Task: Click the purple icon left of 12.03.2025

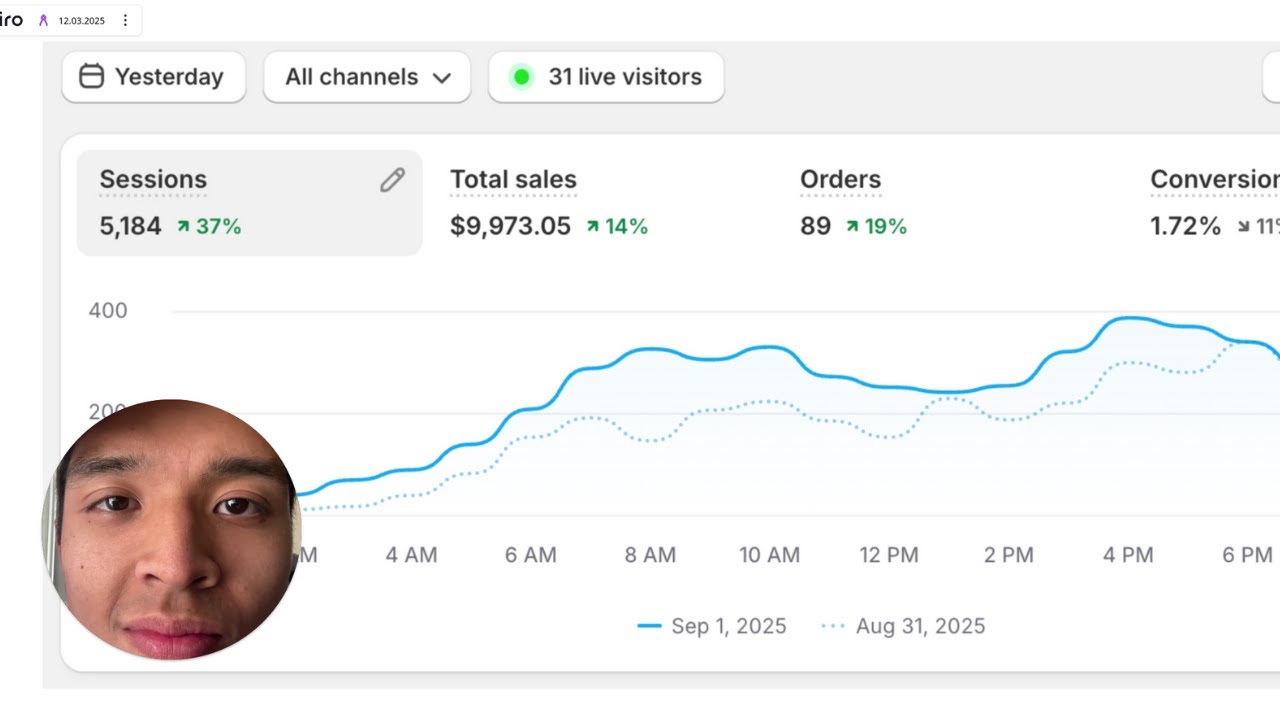Action: [x=43, y=20]
